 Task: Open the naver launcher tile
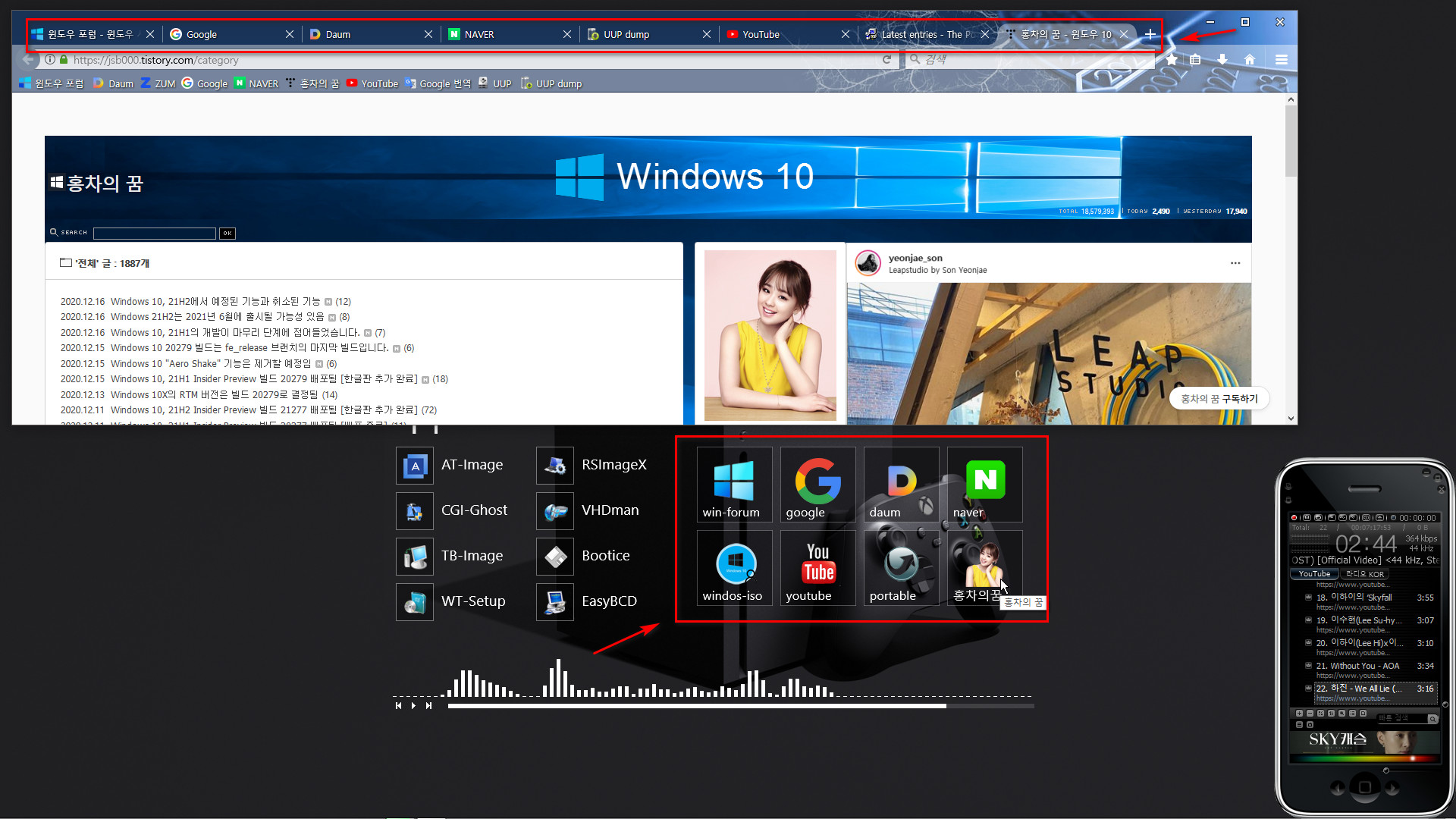tap(984, 485)
